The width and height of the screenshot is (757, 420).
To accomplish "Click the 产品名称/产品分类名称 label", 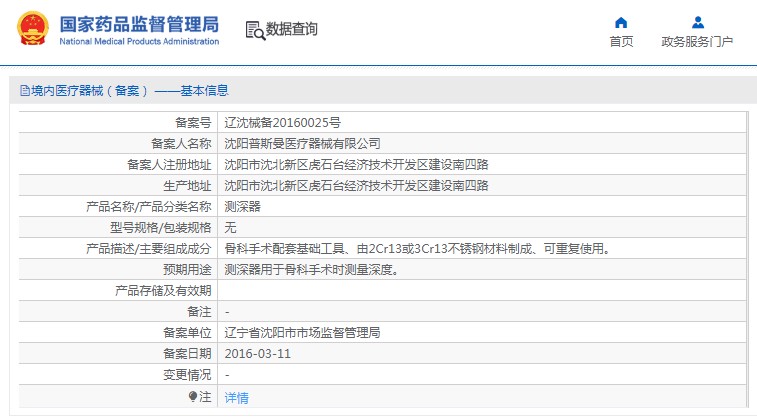I will (x=149, y=207).
